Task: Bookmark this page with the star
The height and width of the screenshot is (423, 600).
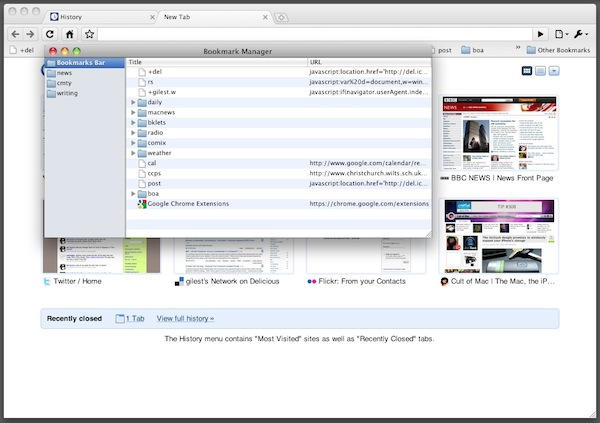Action: 90,34
